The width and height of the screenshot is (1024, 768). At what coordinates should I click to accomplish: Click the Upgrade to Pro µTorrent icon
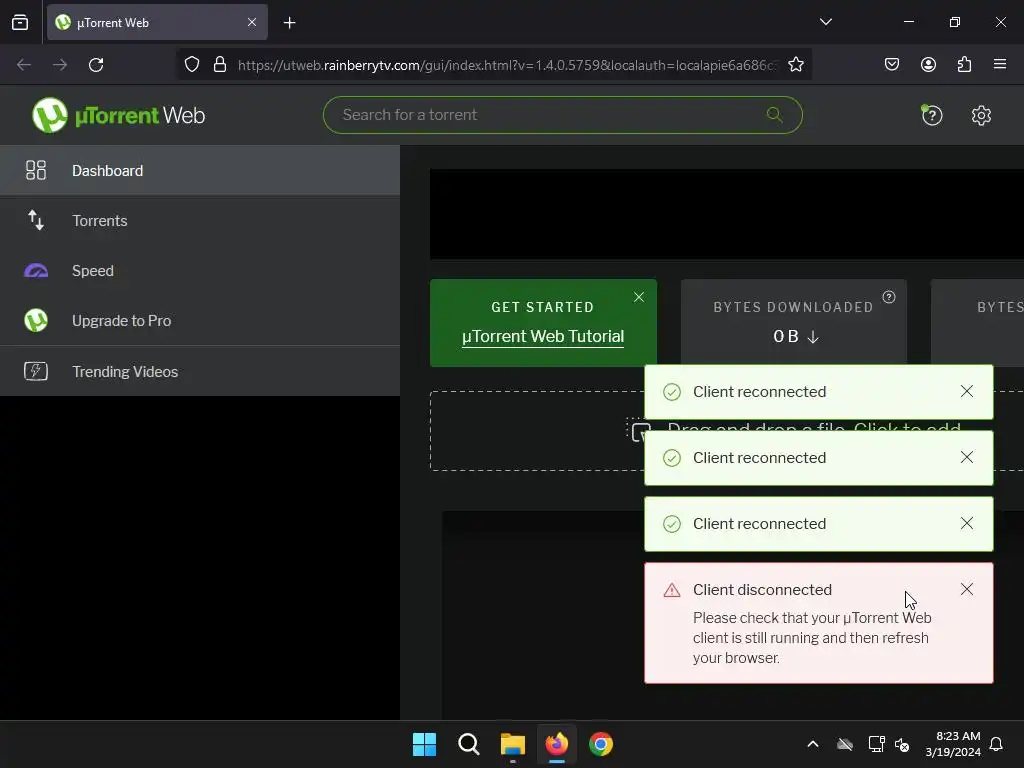pos(36,320)
